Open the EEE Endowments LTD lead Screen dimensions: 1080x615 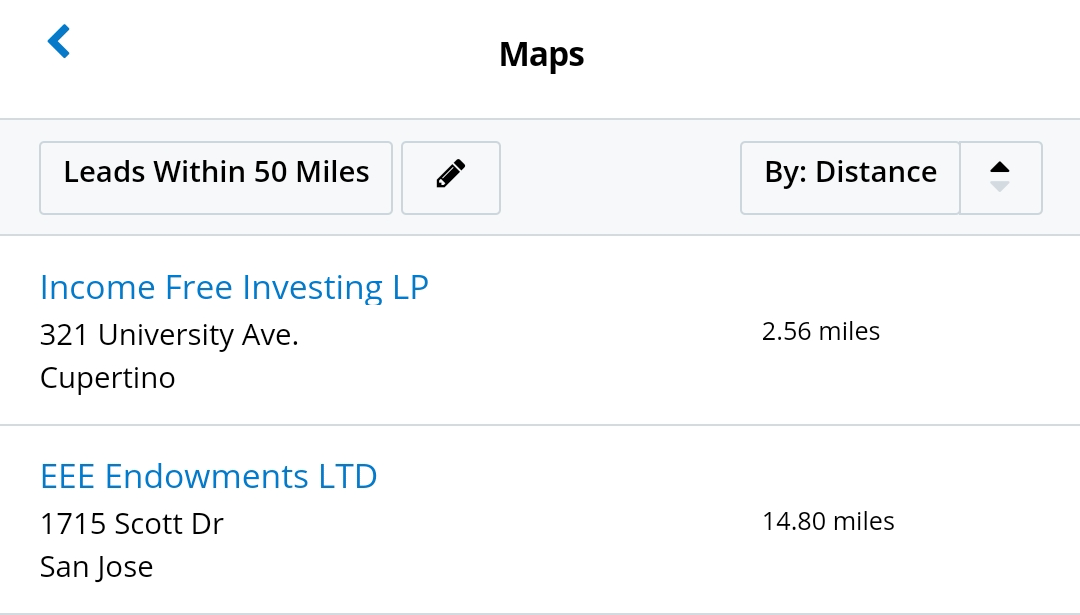[x=208, y=476]
